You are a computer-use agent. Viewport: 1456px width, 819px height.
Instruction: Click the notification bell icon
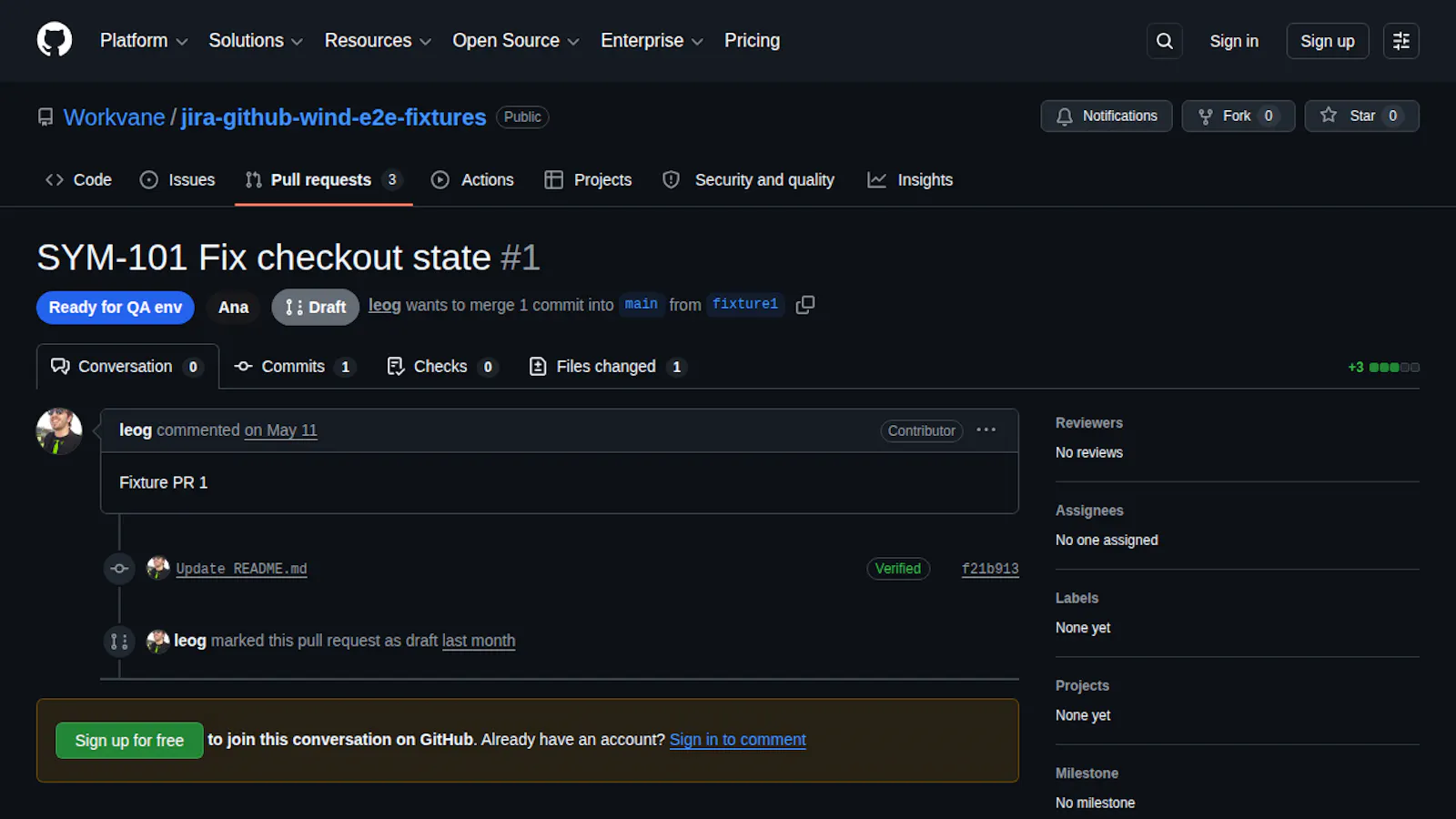click(1064, 116)
